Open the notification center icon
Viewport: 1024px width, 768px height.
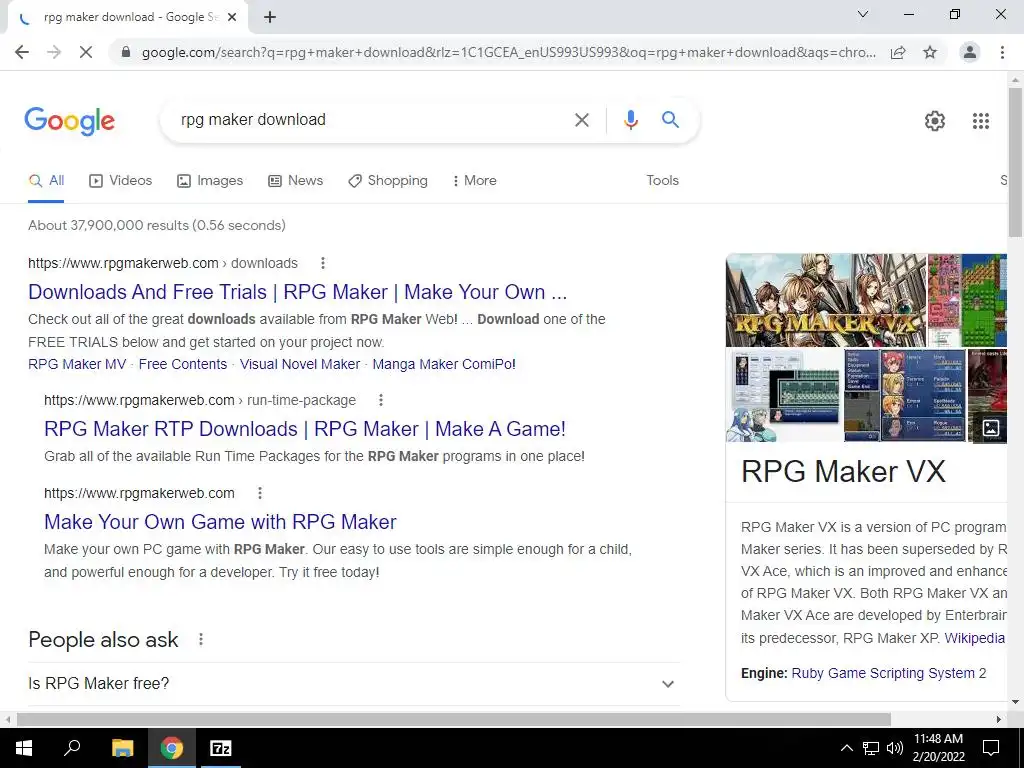click(991, 748)
